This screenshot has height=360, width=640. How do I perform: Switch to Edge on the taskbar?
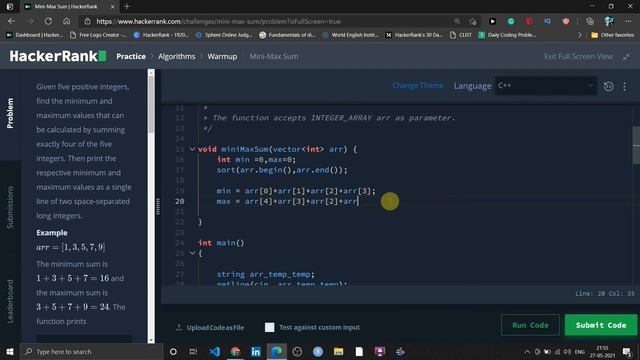click(276, 351)
